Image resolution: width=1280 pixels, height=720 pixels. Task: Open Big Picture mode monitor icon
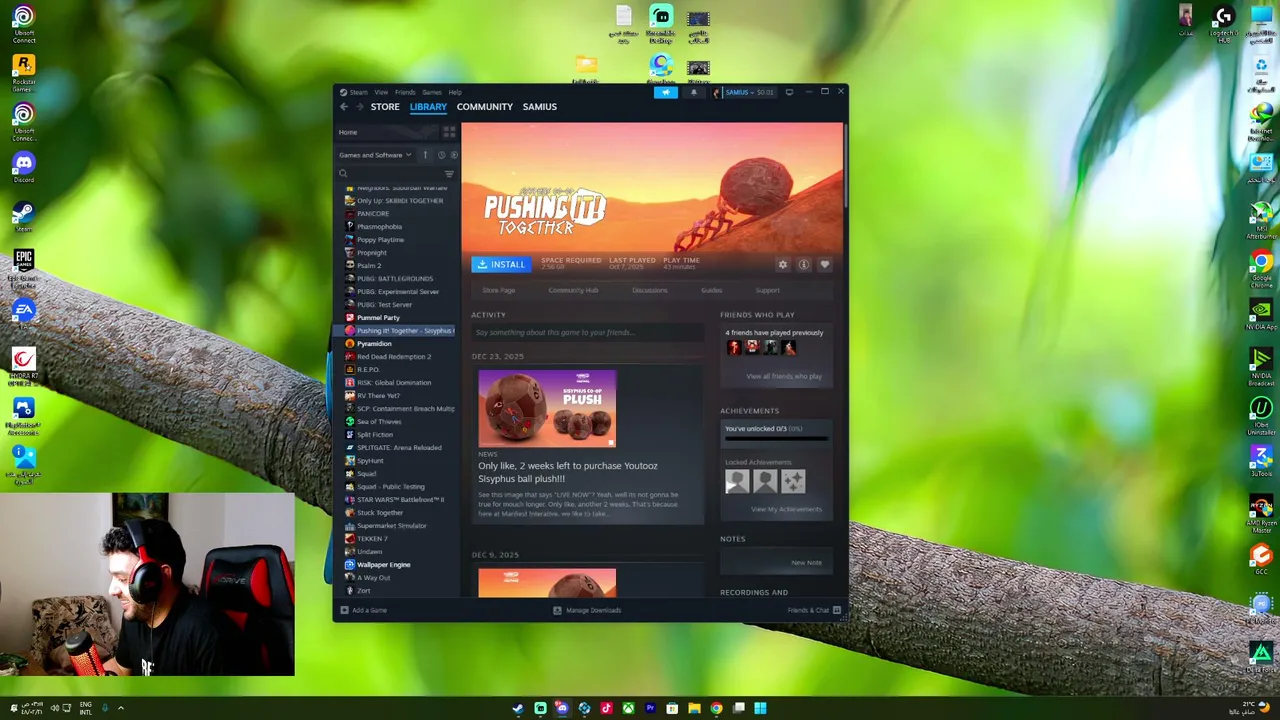pyautogui.click(x=789, y=92)
